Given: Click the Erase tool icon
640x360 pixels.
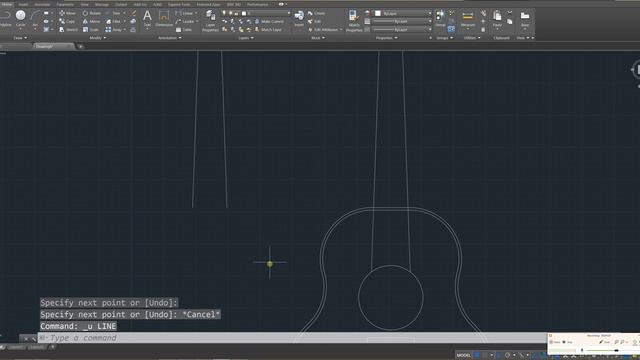Looking at the screenshot, I should (x=133, y=13).
